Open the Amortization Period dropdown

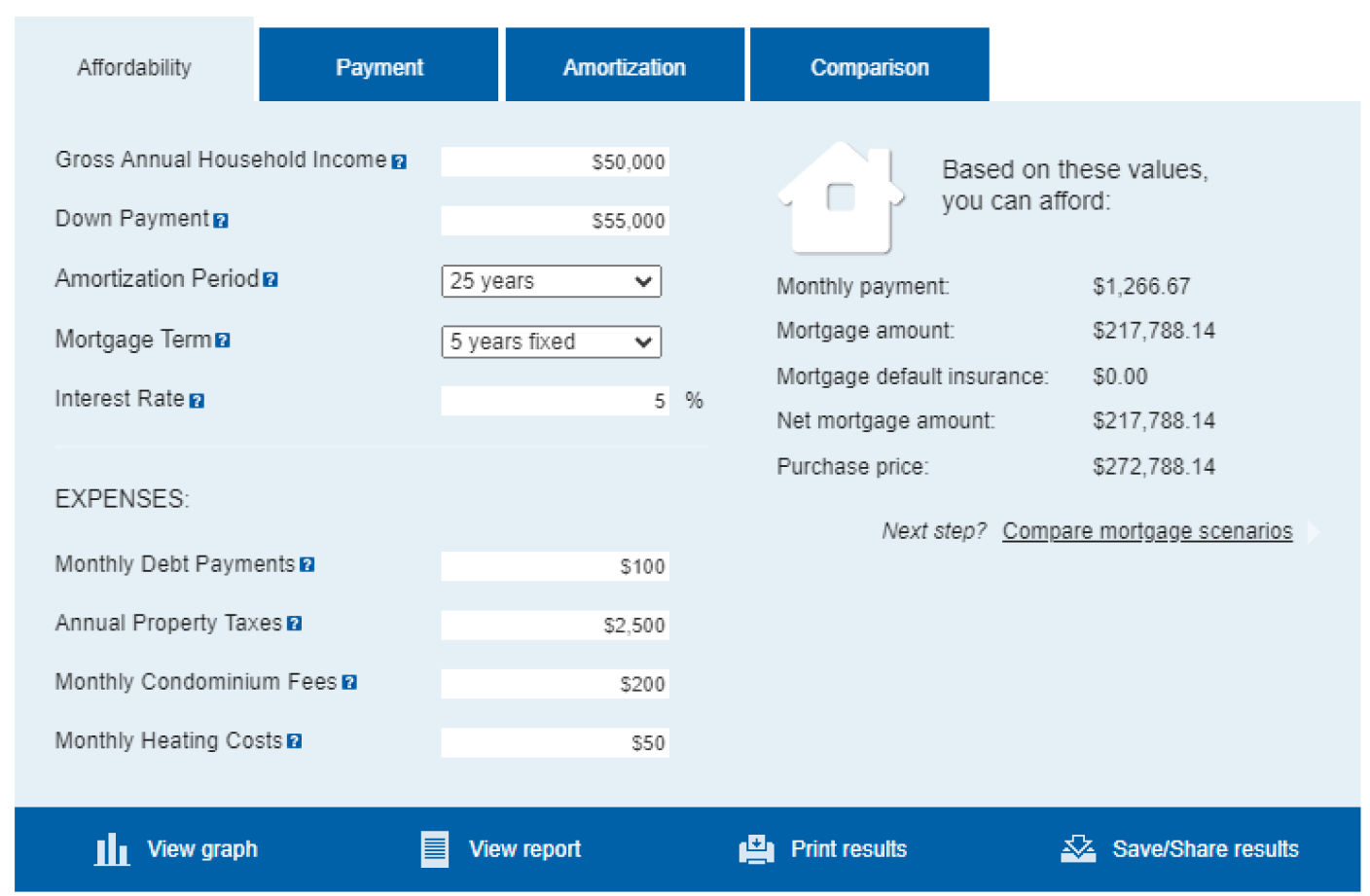click(x=551, y=281)
